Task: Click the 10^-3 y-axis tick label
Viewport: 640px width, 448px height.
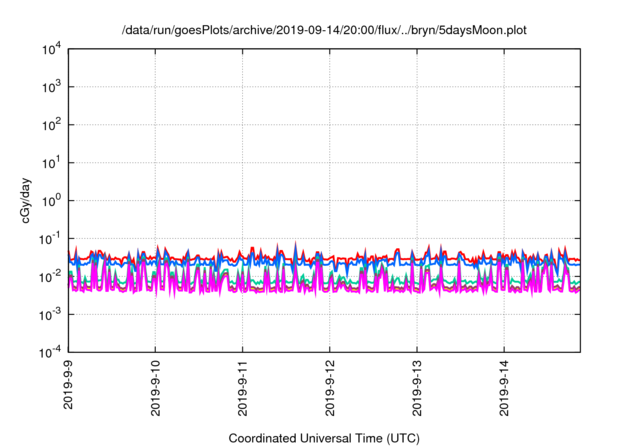Action: pos(50,315)
